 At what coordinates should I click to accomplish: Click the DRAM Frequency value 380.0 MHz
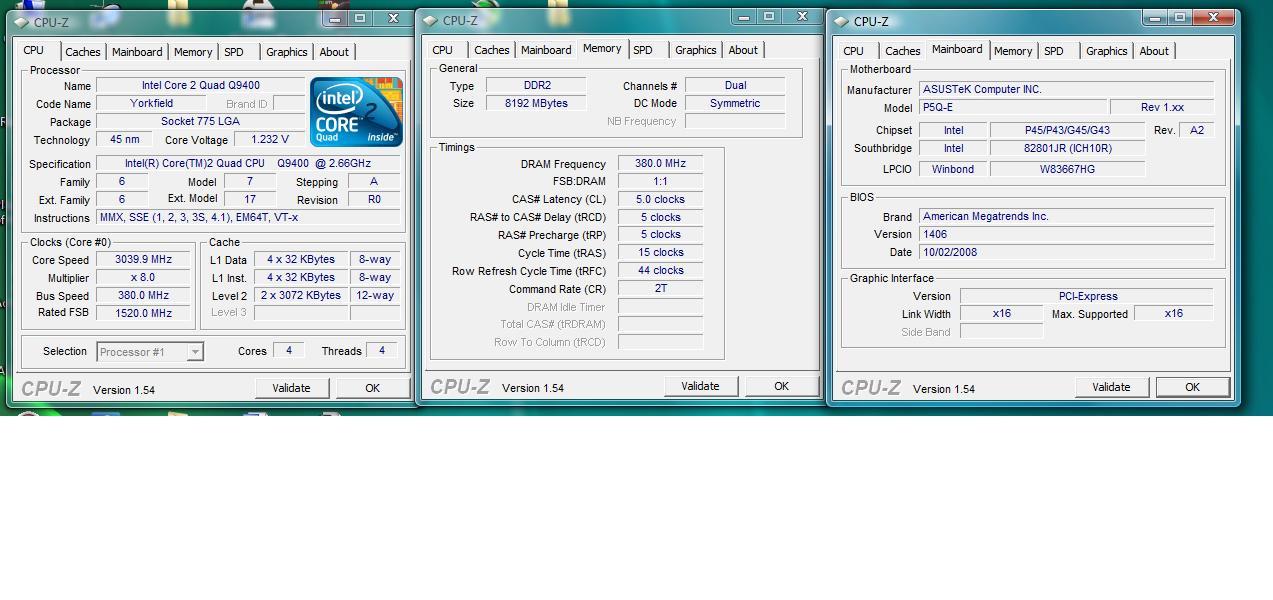(x=660, y=164)
